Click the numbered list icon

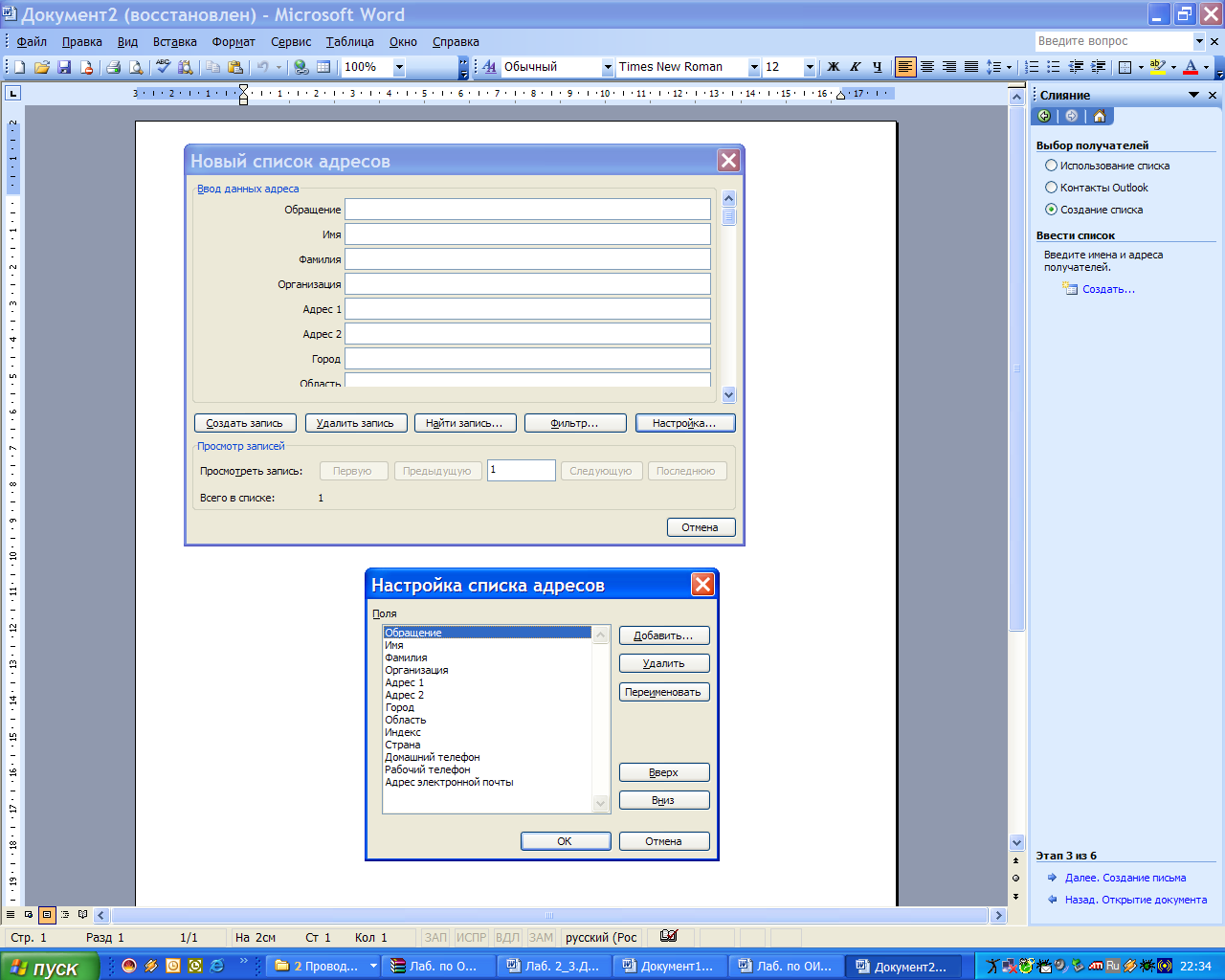click(x=1032, y=67)
